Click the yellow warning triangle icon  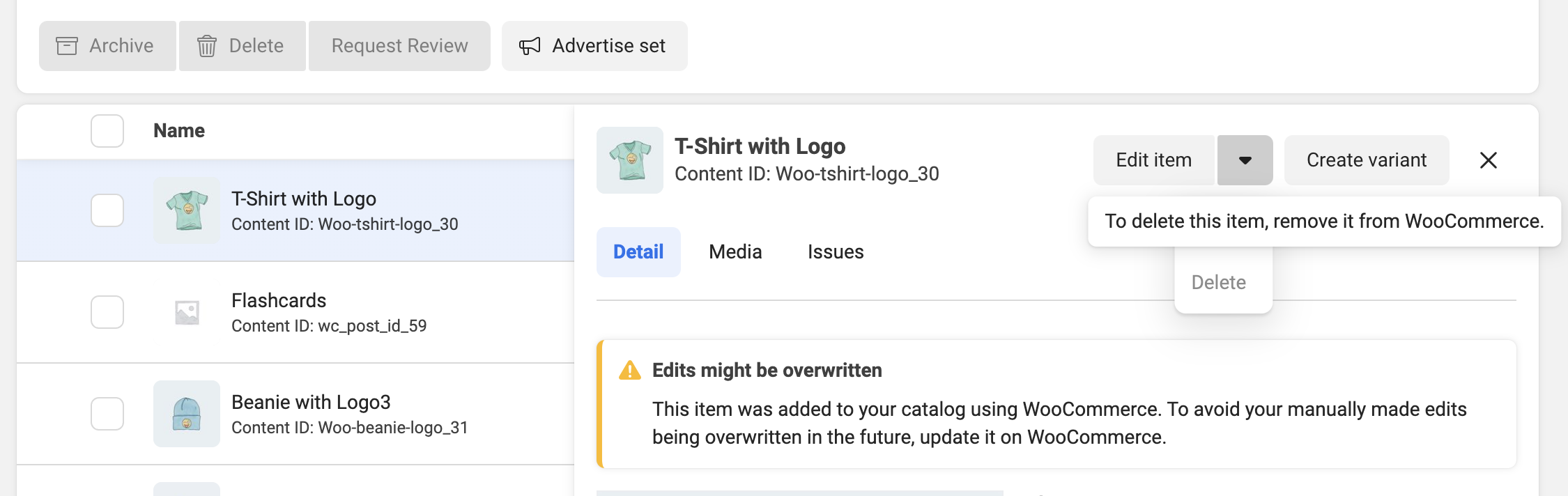coord(630,371)
